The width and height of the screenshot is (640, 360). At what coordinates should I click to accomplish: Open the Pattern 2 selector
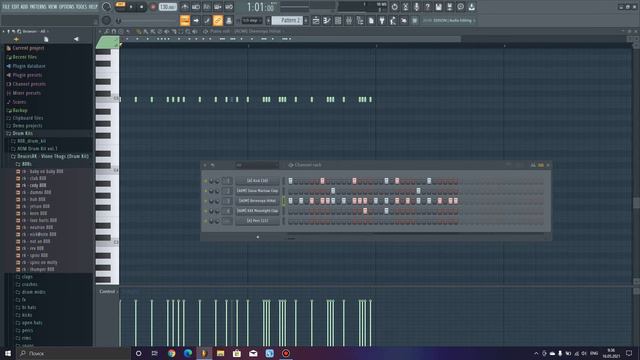288,20
